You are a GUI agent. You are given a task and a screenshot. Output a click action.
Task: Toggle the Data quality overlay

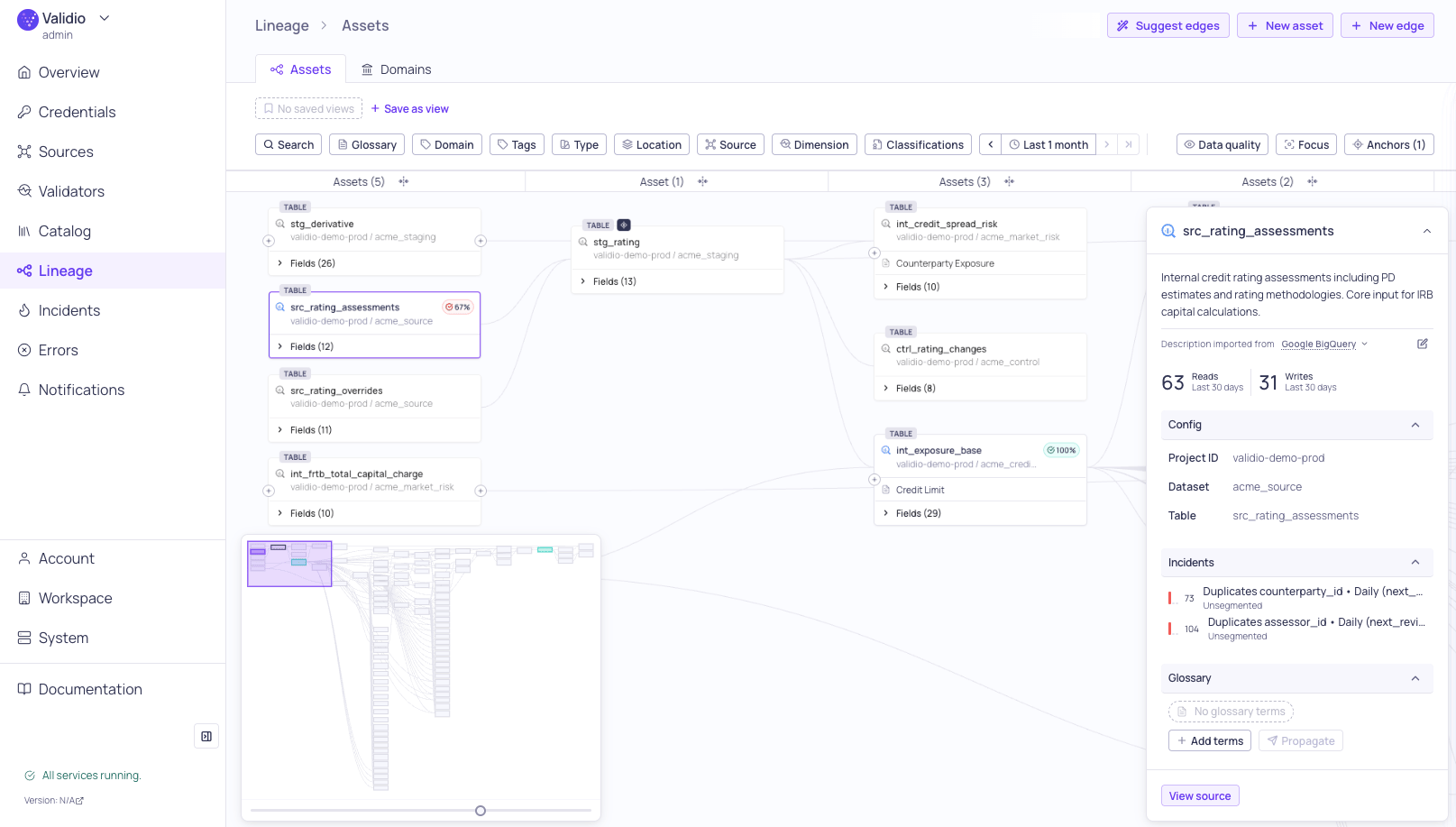point(1222,144)
